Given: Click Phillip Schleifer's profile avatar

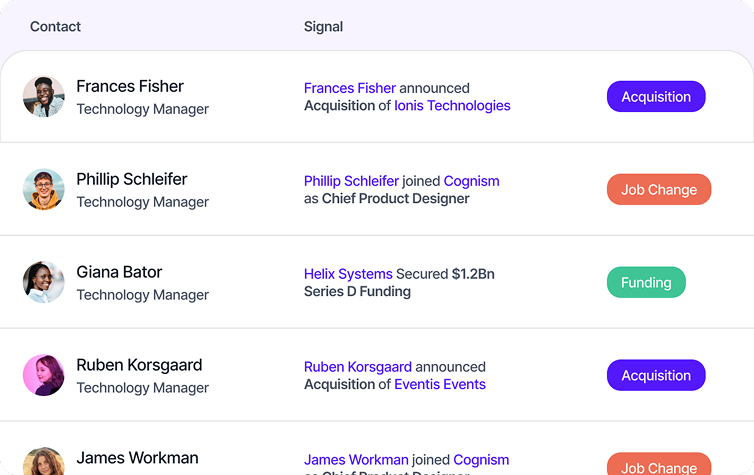Looking at the screenshot, I should pyautogui.click(x=44, y=189).
